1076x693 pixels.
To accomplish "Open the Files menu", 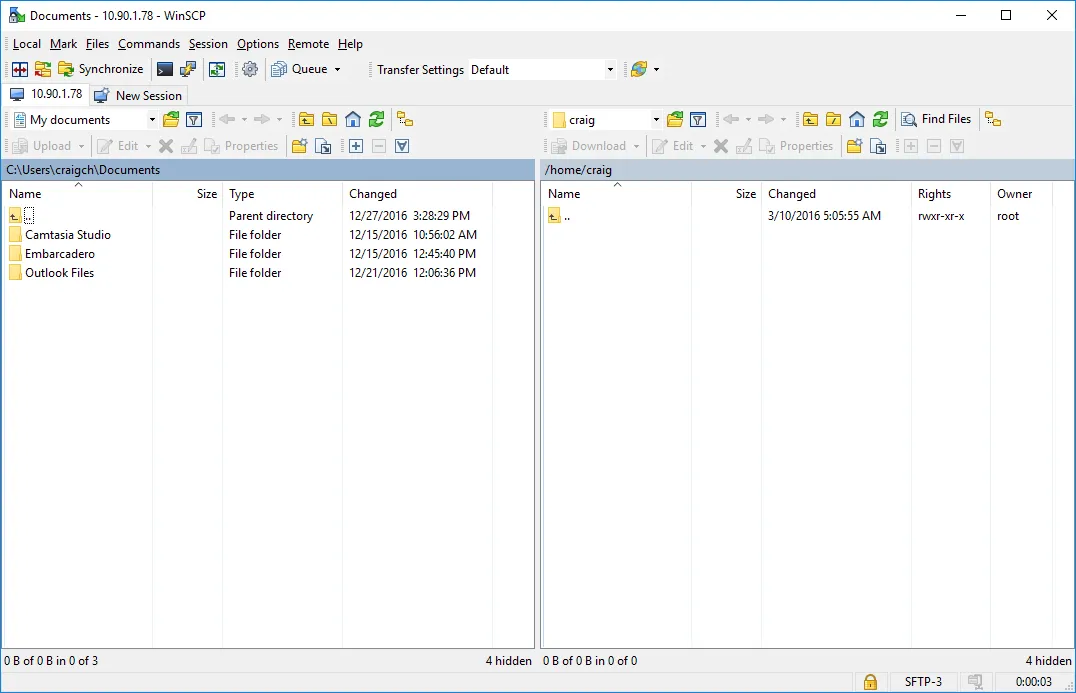I will [97, 44].
